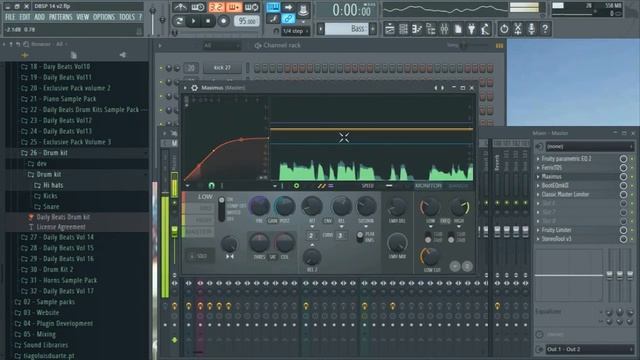The image size is (640, 360).
Task: Open the Bass pattern selector
Action: click(x=346, y=29)
